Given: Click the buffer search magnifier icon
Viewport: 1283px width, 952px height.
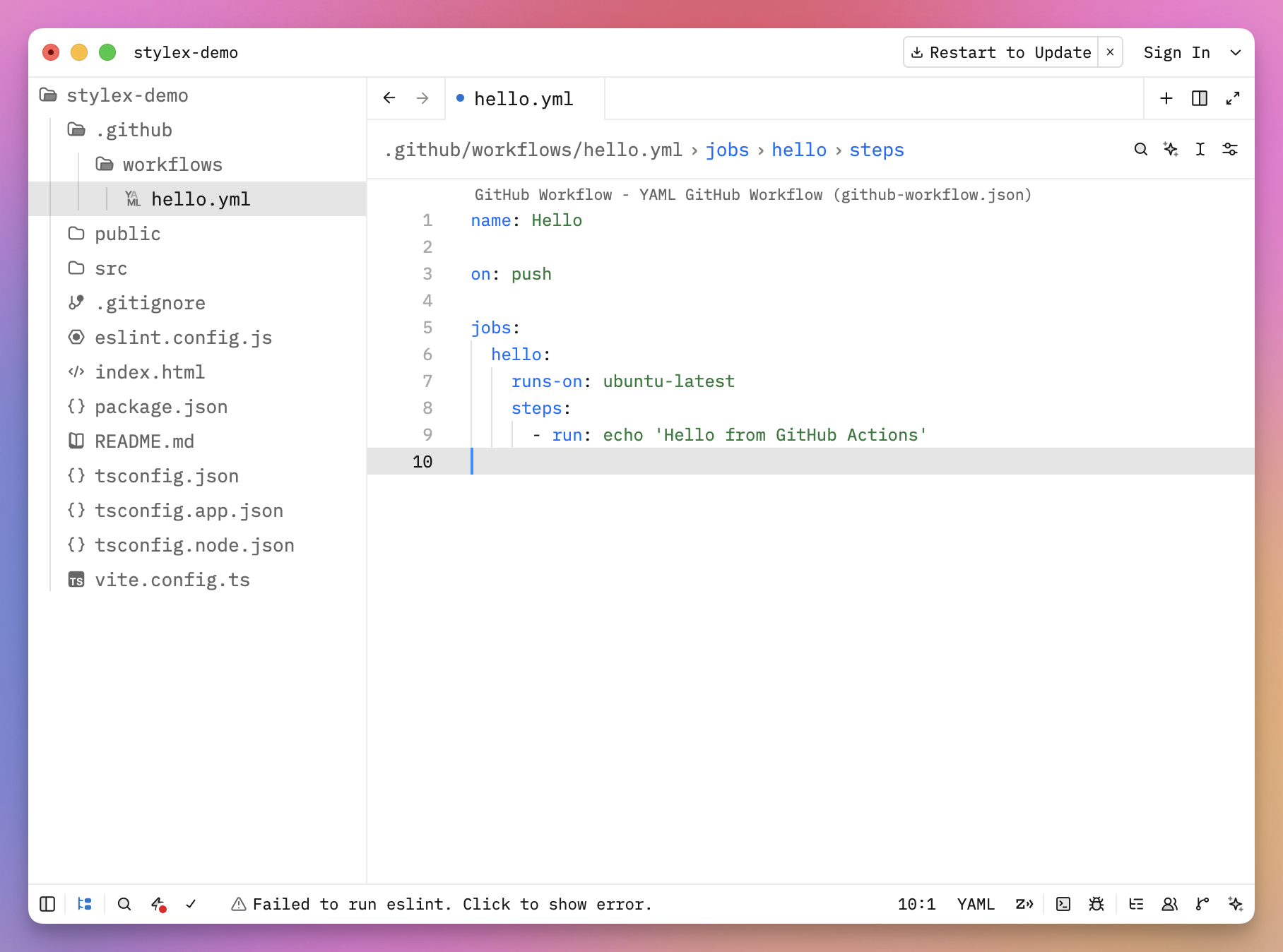Looking at the screenshot, I should coord(1141,149).
